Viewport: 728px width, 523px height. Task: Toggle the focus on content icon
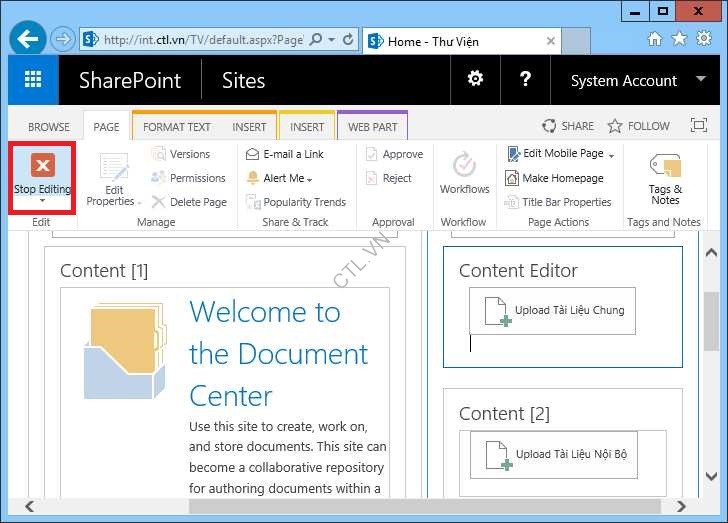click(699, 126)
